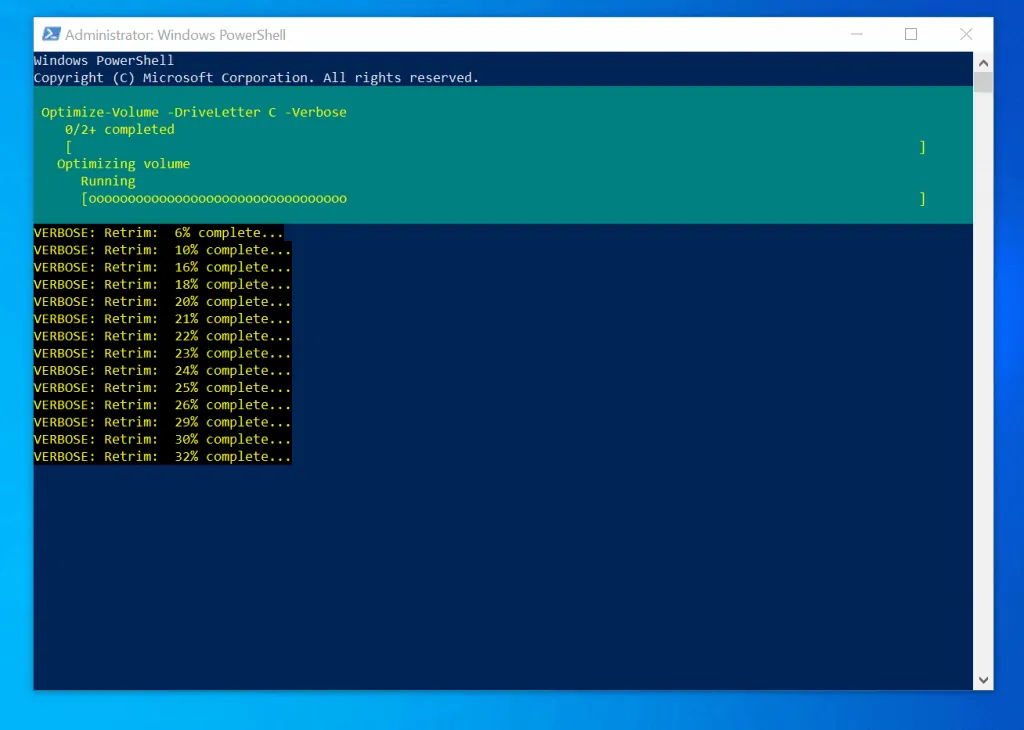Click the Optimizing volume status line

tap(123, 163)
